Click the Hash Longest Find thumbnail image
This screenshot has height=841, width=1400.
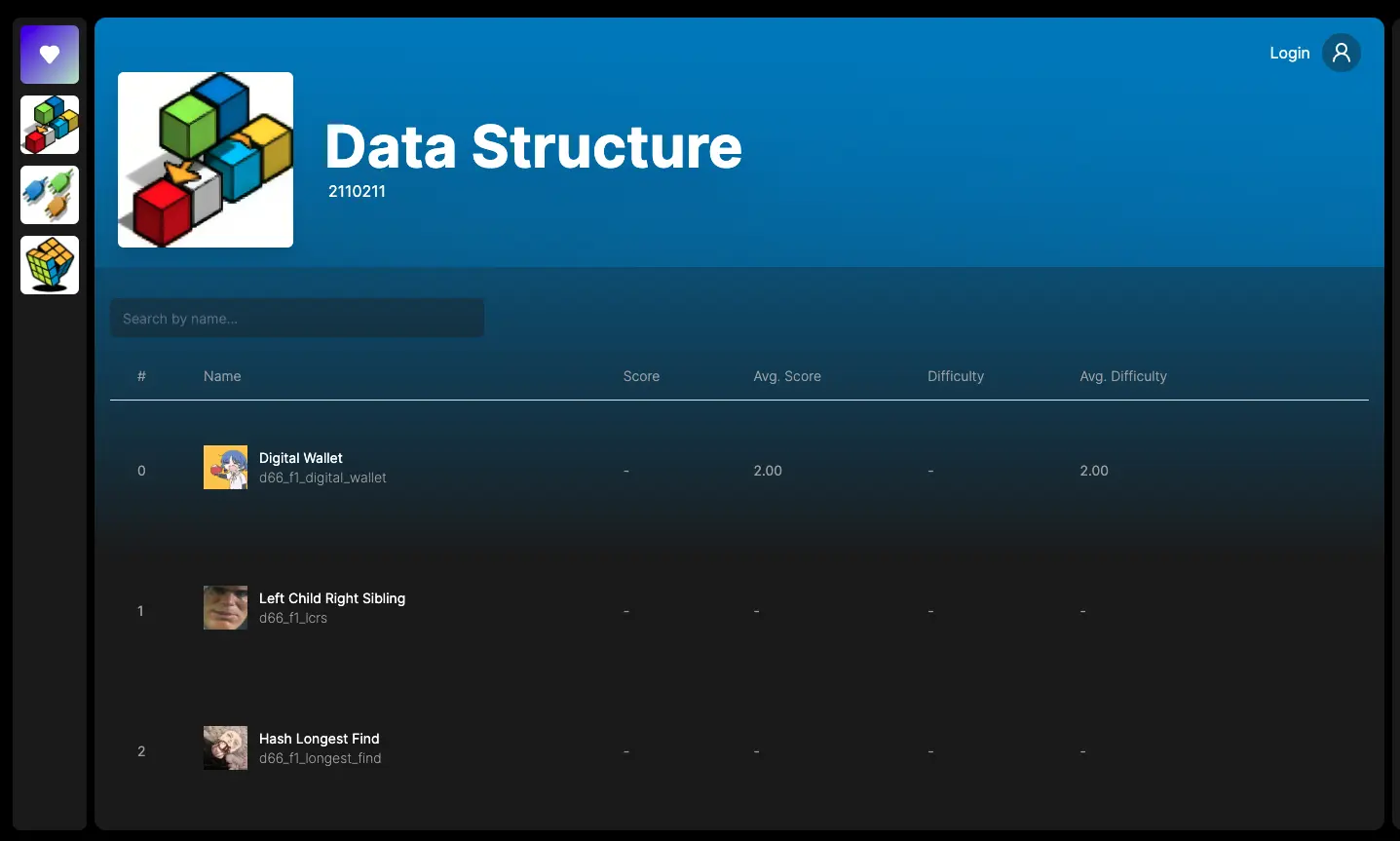pos(225,748)
